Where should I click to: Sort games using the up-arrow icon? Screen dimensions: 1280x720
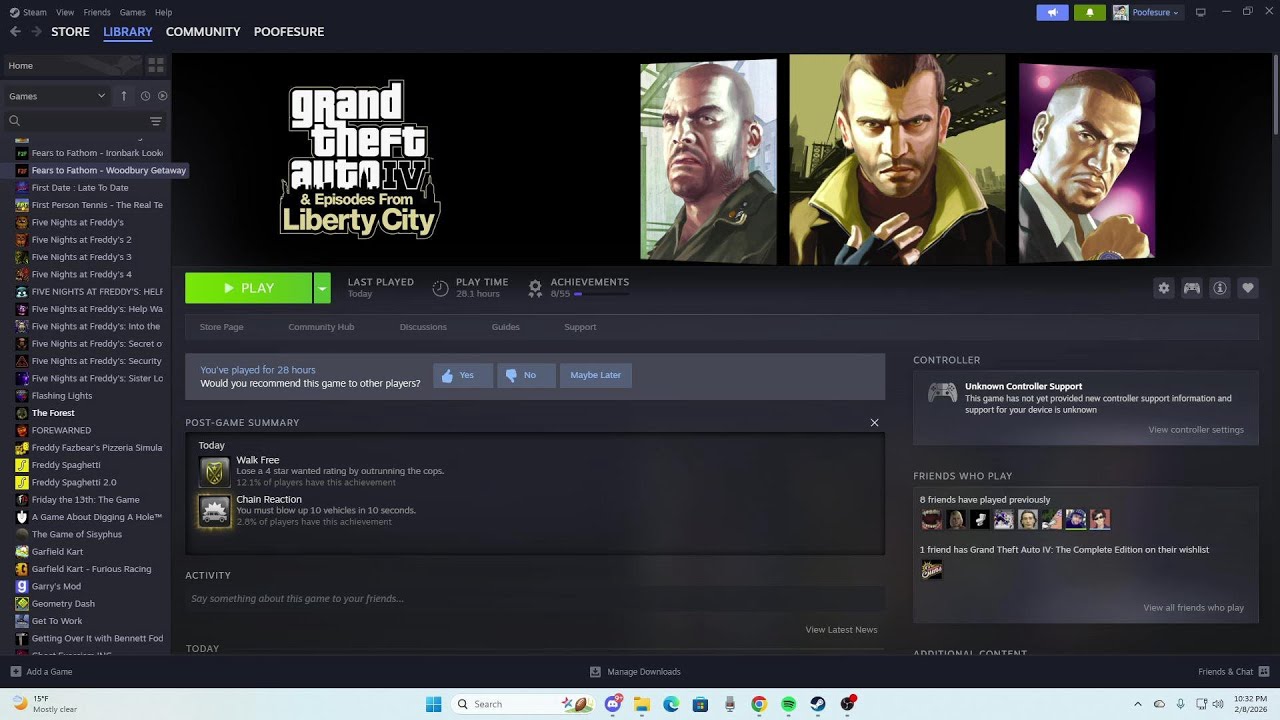[124, 96]
